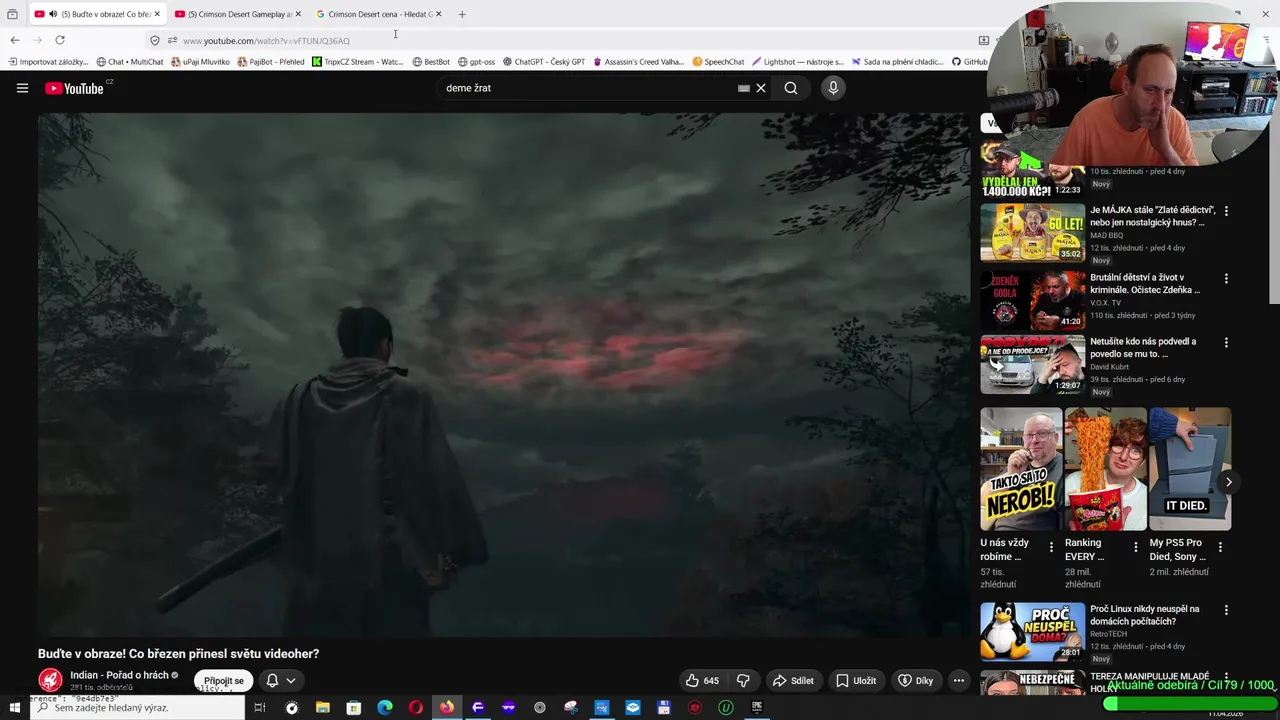The height and width of the screenshot is (720, 1280).
Task: Open the BestBot bookmark
Action: click(431, 62)
